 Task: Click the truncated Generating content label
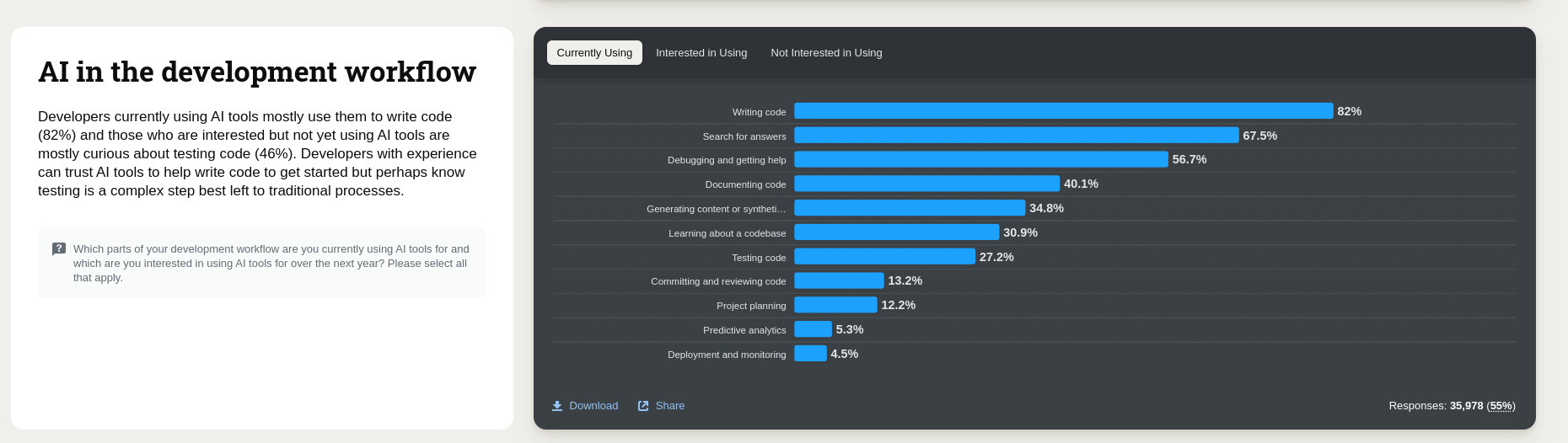[x=716, y=209]
